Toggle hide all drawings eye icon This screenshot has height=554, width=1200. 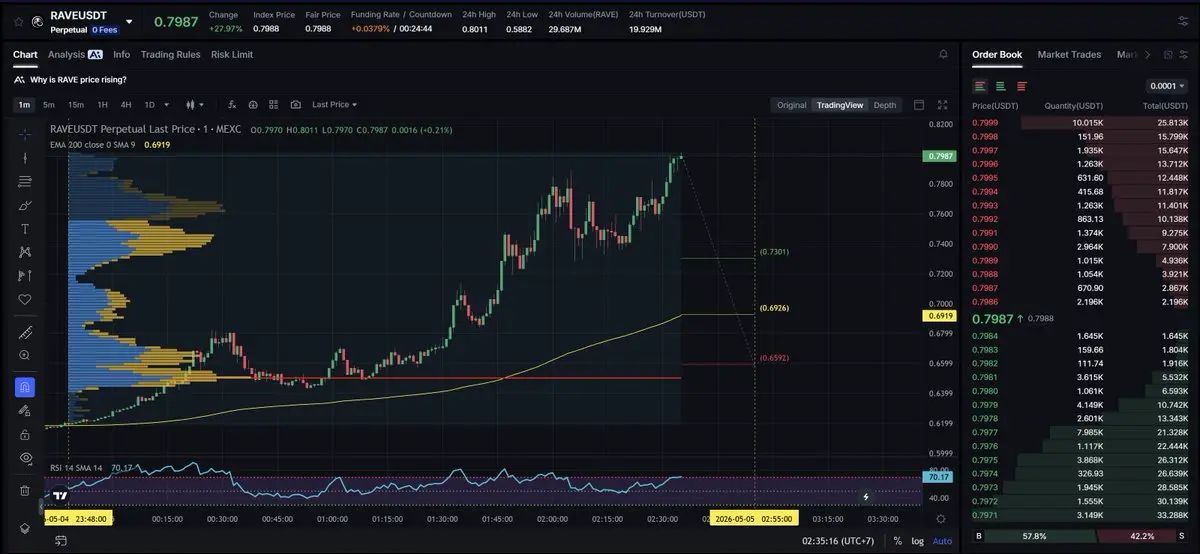pos(25,458)
